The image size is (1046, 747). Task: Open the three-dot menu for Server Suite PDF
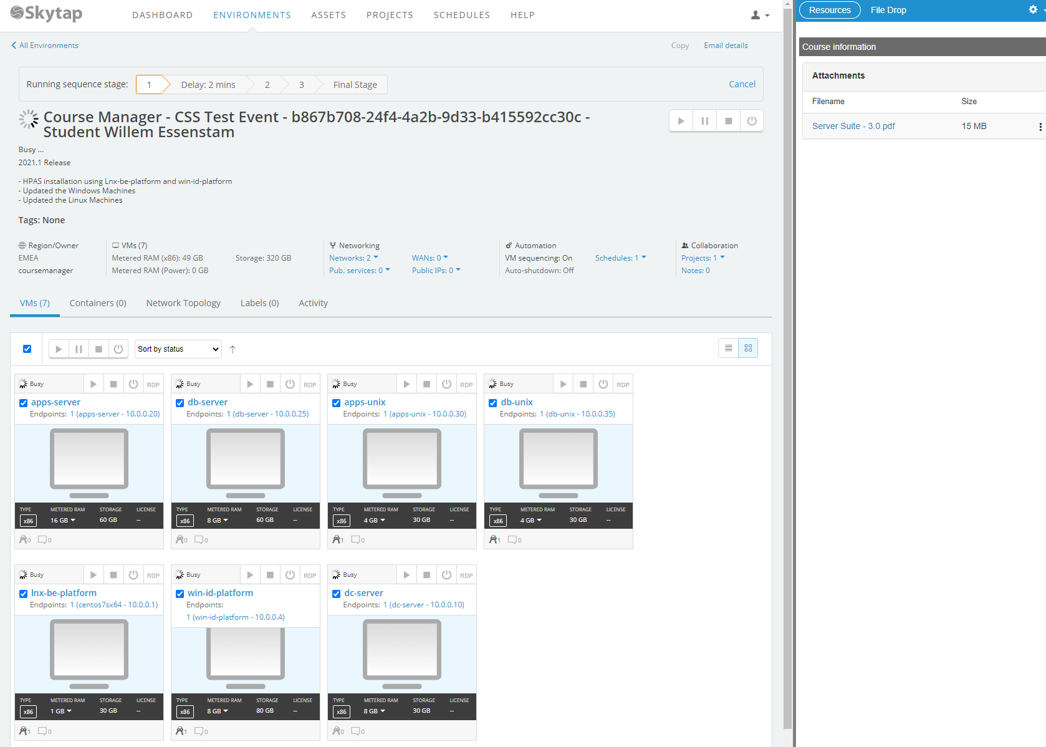(1040, 127)
